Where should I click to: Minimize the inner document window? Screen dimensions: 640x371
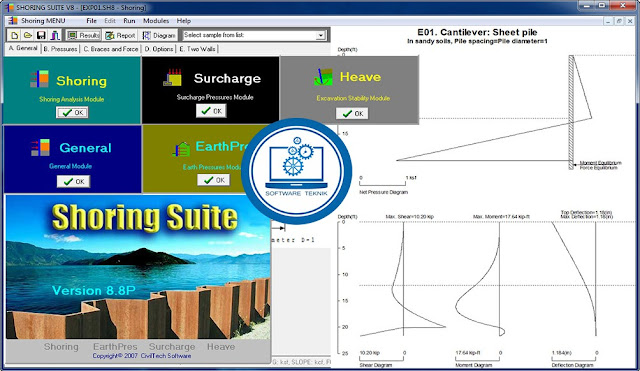pos(608,21)
